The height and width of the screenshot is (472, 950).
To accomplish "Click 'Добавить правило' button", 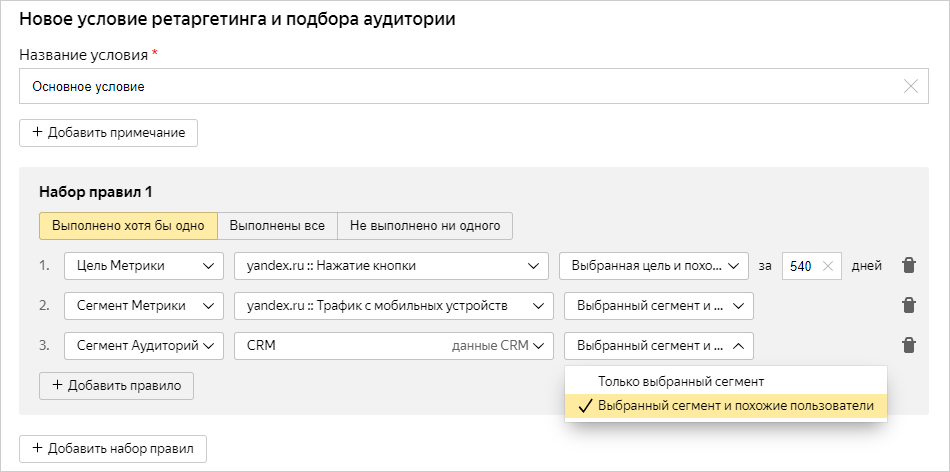I will click(x=116, y=385).
